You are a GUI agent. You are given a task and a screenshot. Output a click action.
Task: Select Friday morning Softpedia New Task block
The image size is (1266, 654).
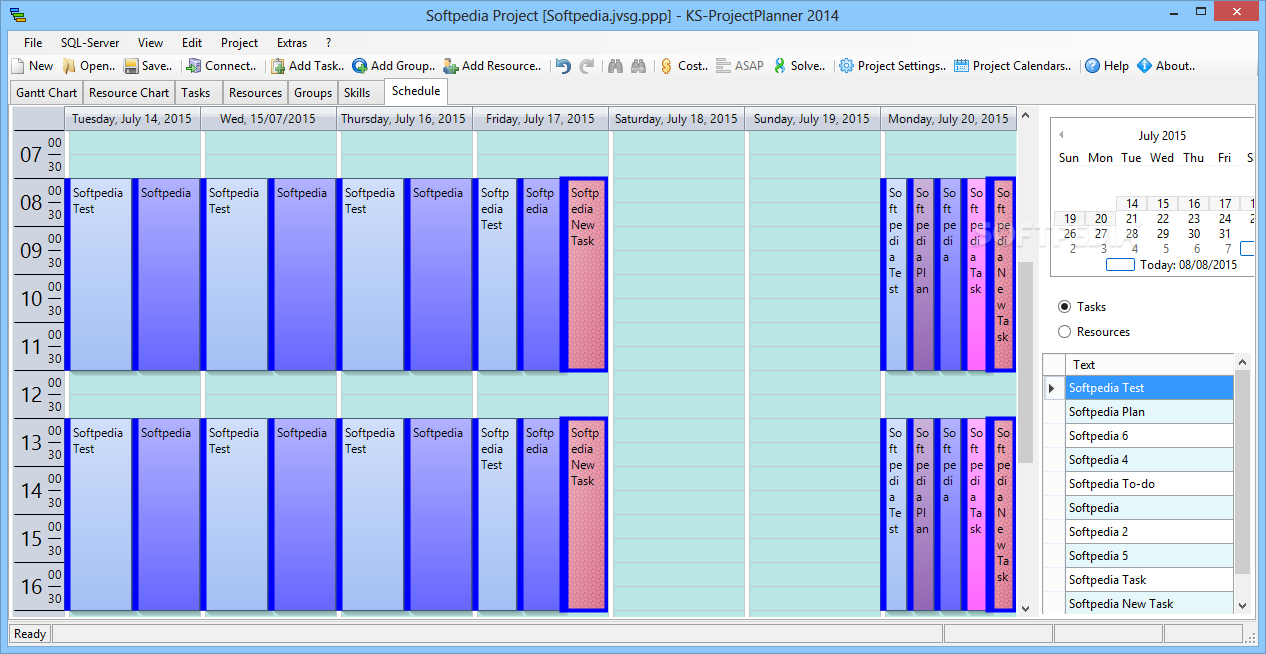pyautogui.click(x=583, y=275)
